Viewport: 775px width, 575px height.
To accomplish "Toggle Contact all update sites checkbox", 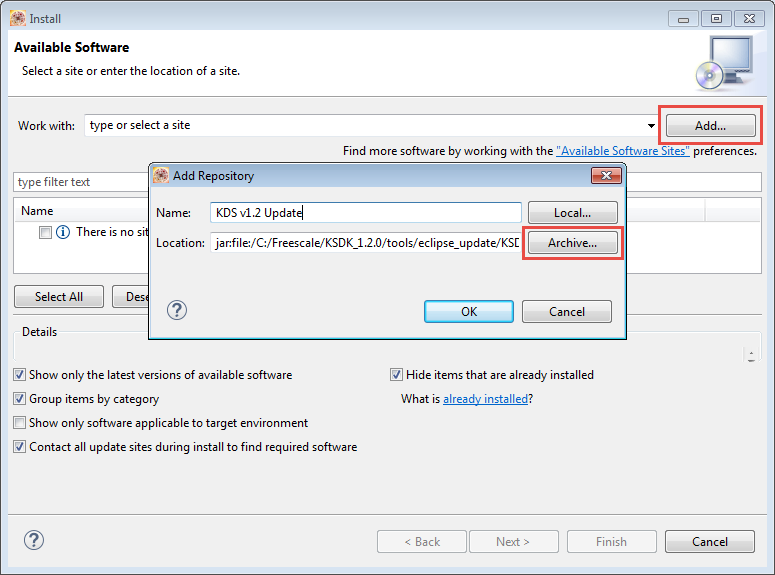I will pyautogui.click(x=20, y=447).
